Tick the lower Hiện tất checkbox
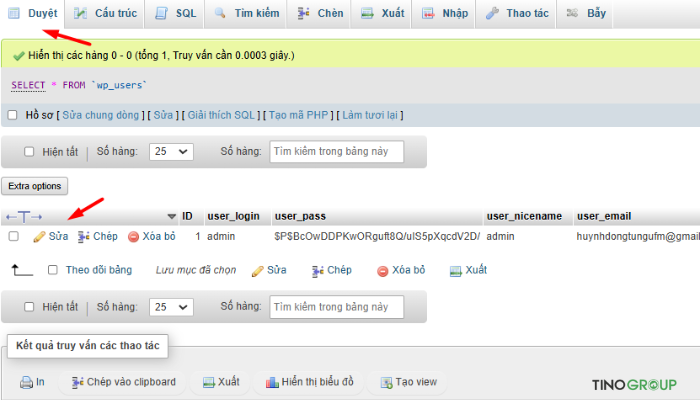Viewport: 700px width, 400px height. point(29,307)
